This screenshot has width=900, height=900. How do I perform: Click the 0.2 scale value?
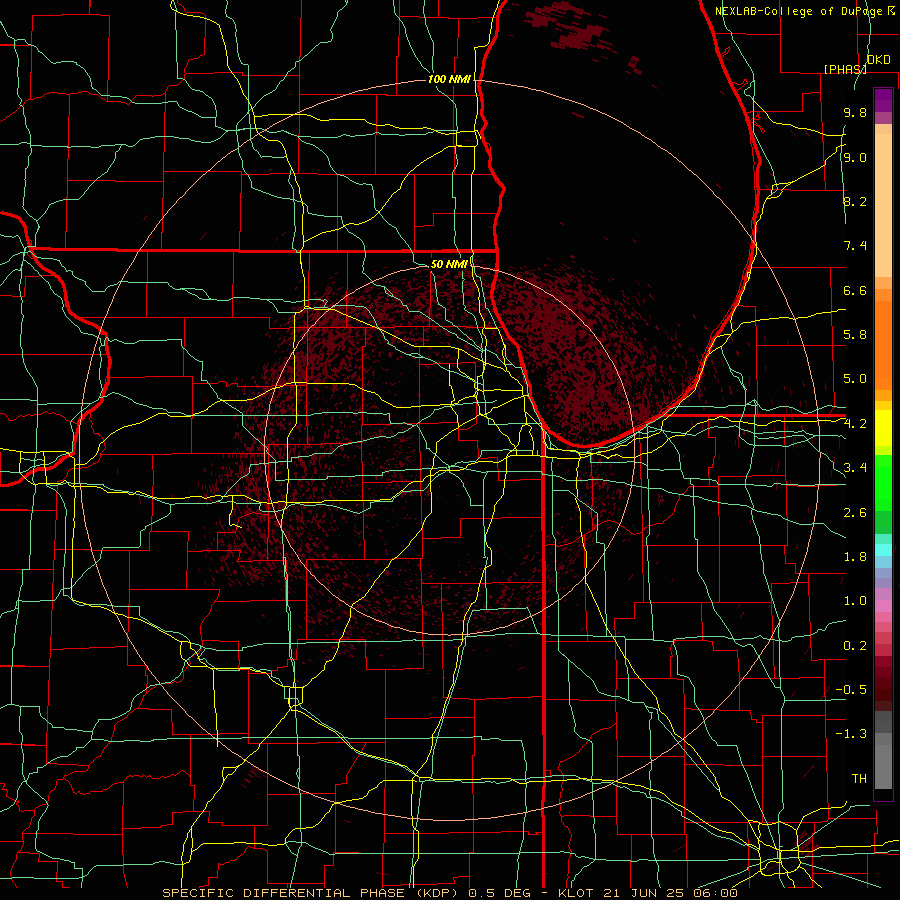pyautogui.click(x=855, y=645)
